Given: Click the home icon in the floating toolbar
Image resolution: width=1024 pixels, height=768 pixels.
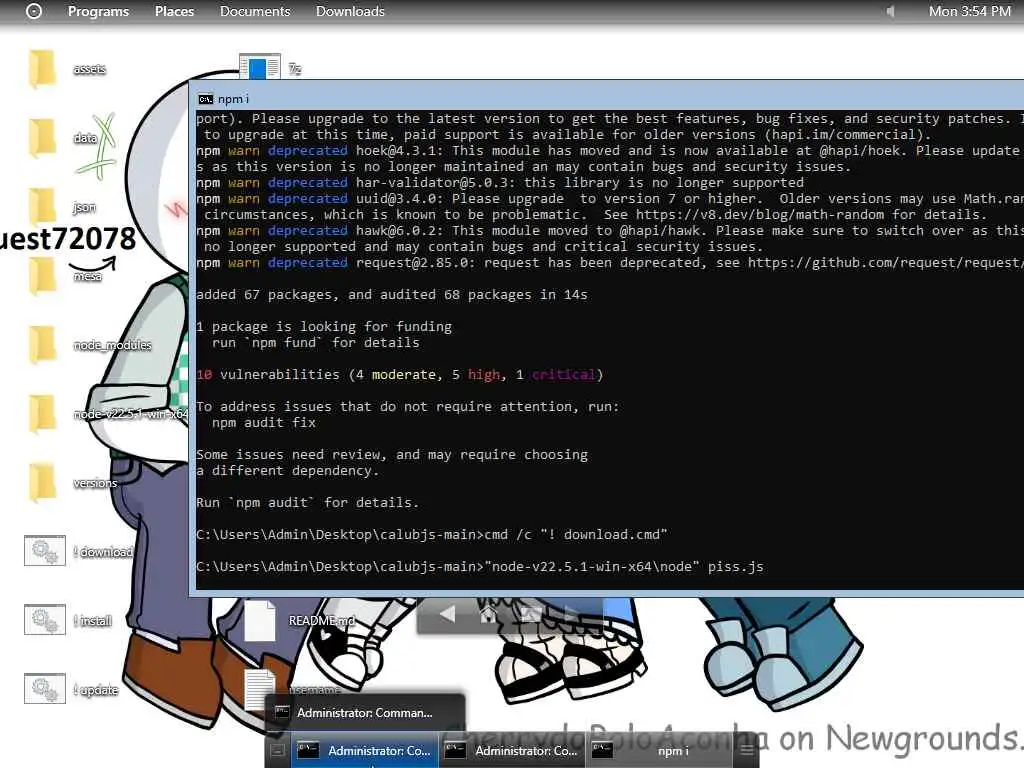Looking at the screenshot, I should [488, 614].
